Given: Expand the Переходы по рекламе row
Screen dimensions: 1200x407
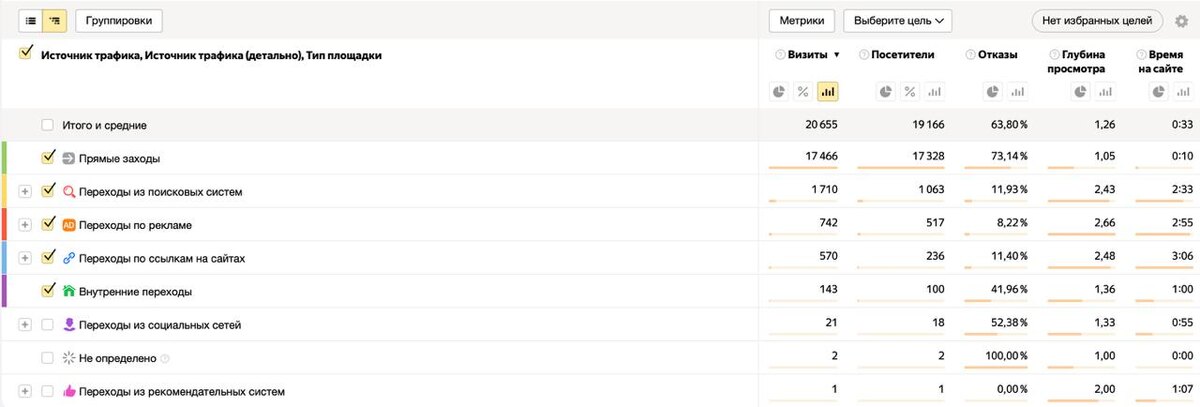Looking at the screenshot, I should pos(25,225).
